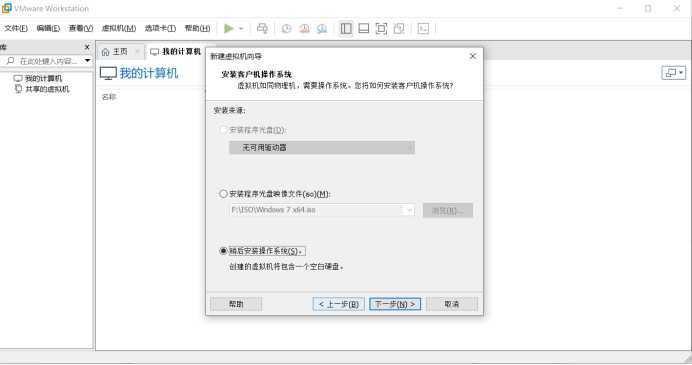Viewport: 692px width, 365px height.
Task: Click the take snapshot clock icon
Action: [286, 29]
